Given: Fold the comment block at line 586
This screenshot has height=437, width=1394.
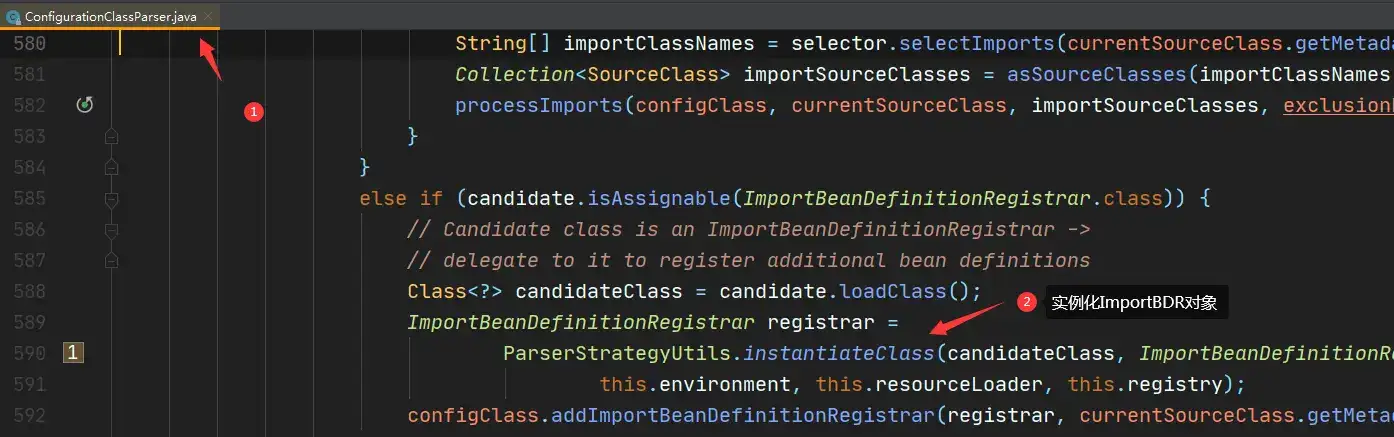Looking at the screenshot, I should pos(111,229).
